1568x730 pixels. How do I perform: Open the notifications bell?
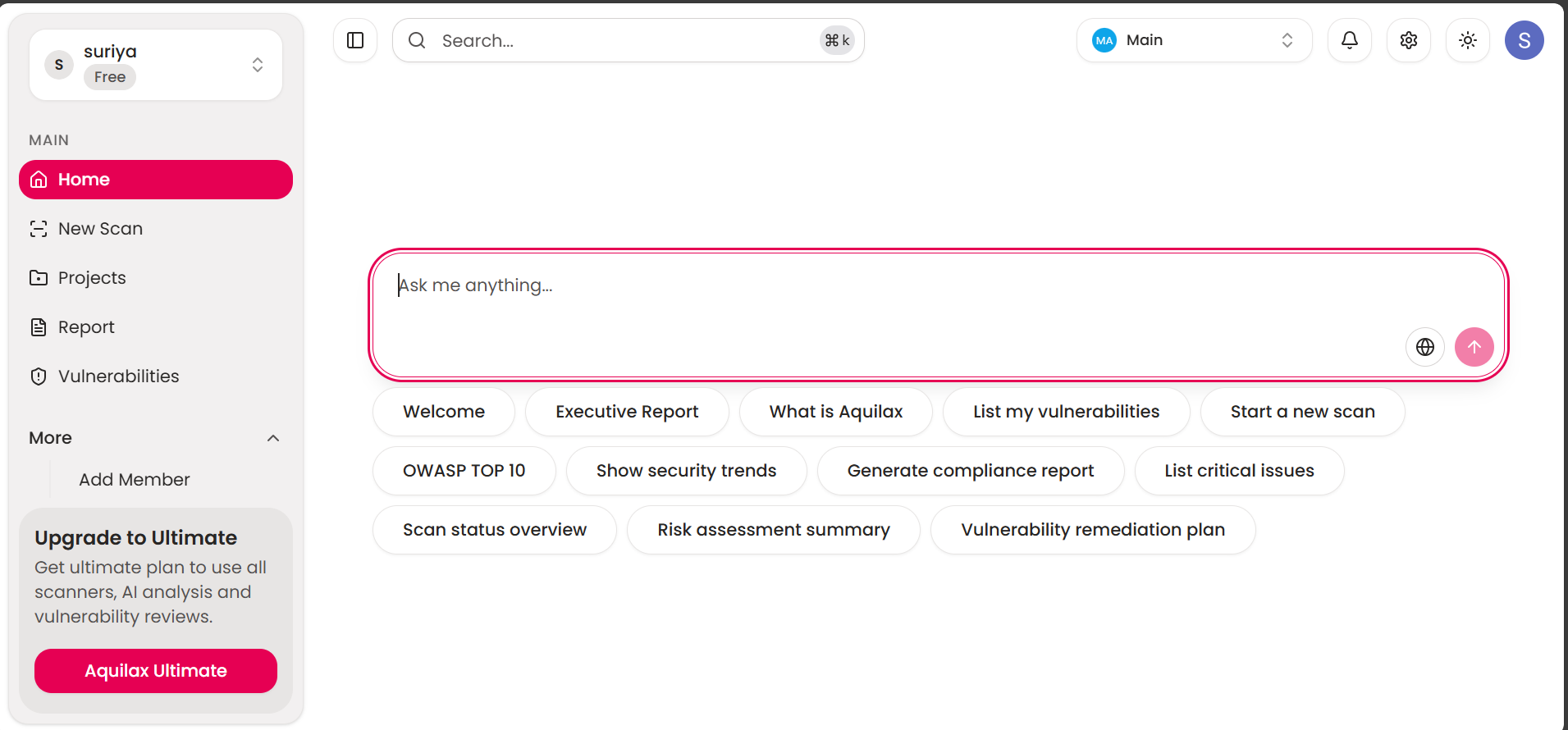[x=1350, y=40]
